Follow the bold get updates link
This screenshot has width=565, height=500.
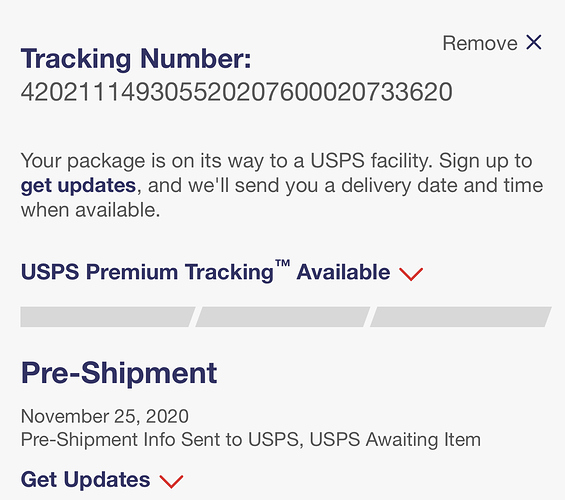click(x=78, y=186)
